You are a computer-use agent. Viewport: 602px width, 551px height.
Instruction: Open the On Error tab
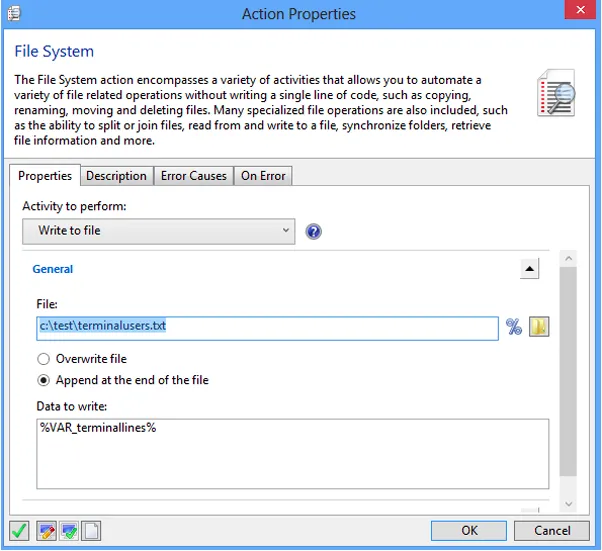pyautogui.click(x=263, y=176)
